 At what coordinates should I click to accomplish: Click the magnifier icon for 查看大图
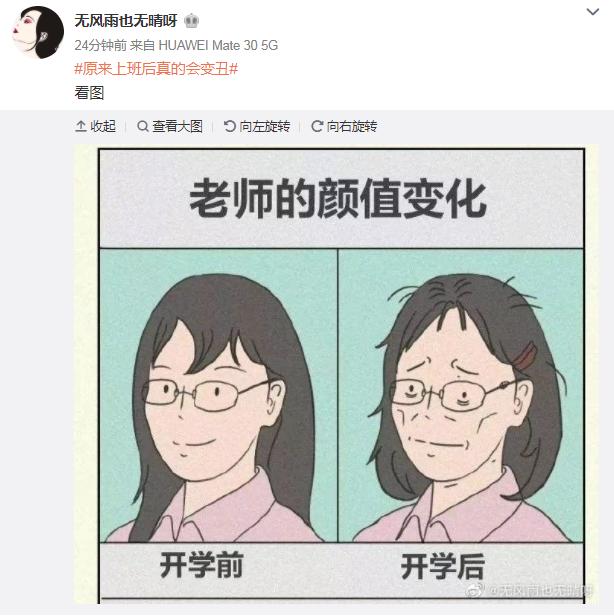click(x=143, y=126)
